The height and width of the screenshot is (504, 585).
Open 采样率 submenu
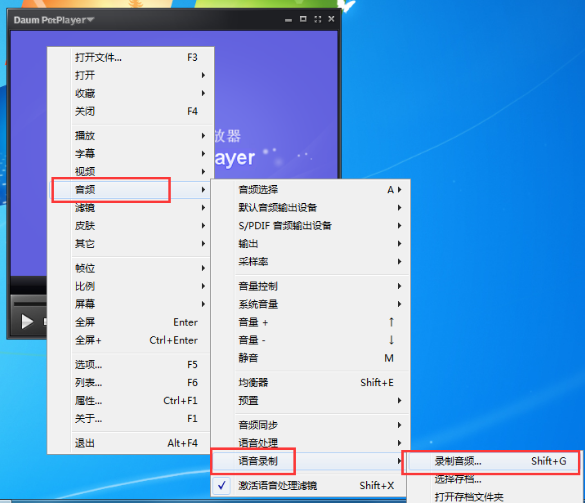tap(311, 262)
